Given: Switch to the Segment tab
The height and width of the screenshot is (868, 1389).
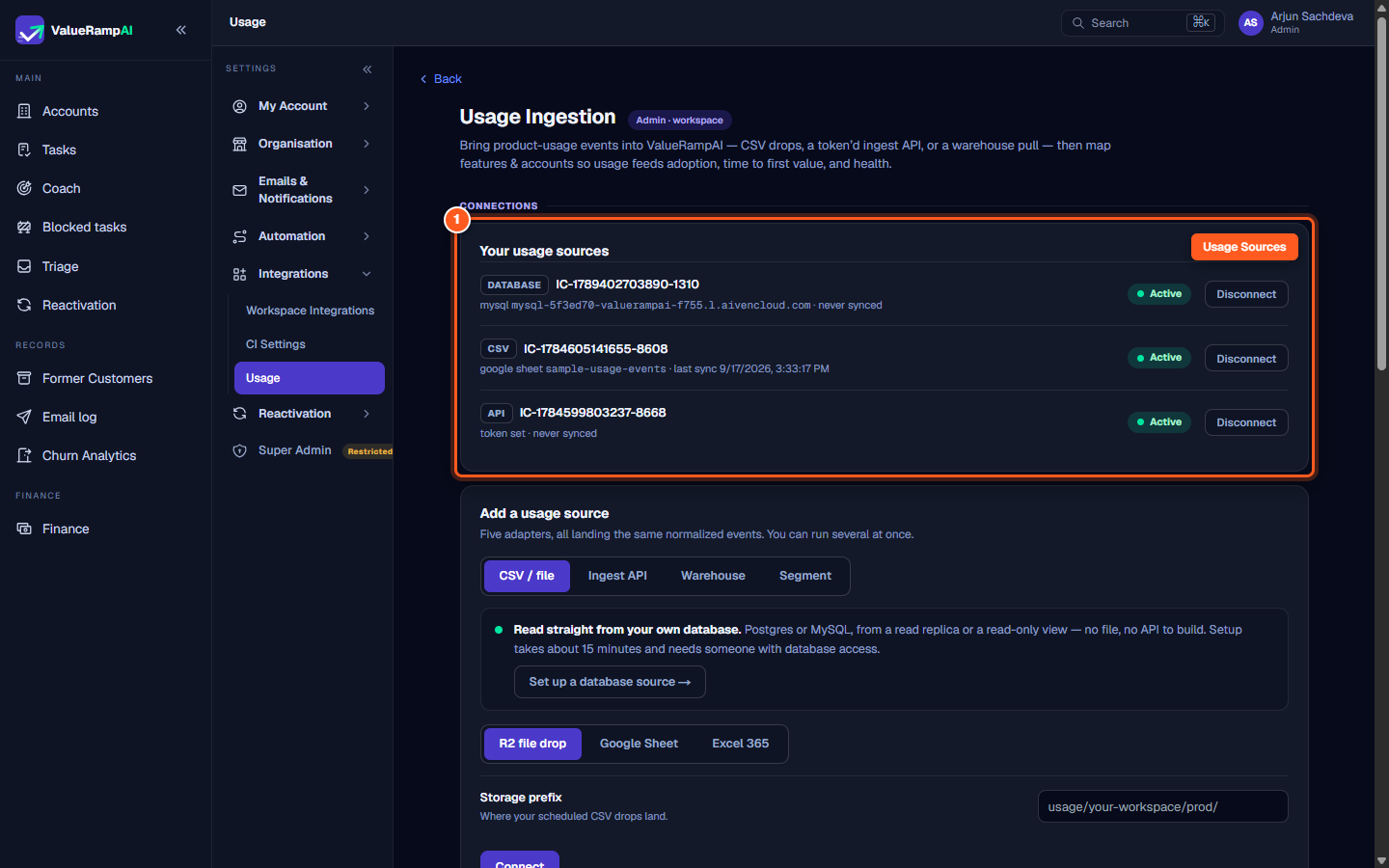Looking at the screenshot, I should (805, 576).
